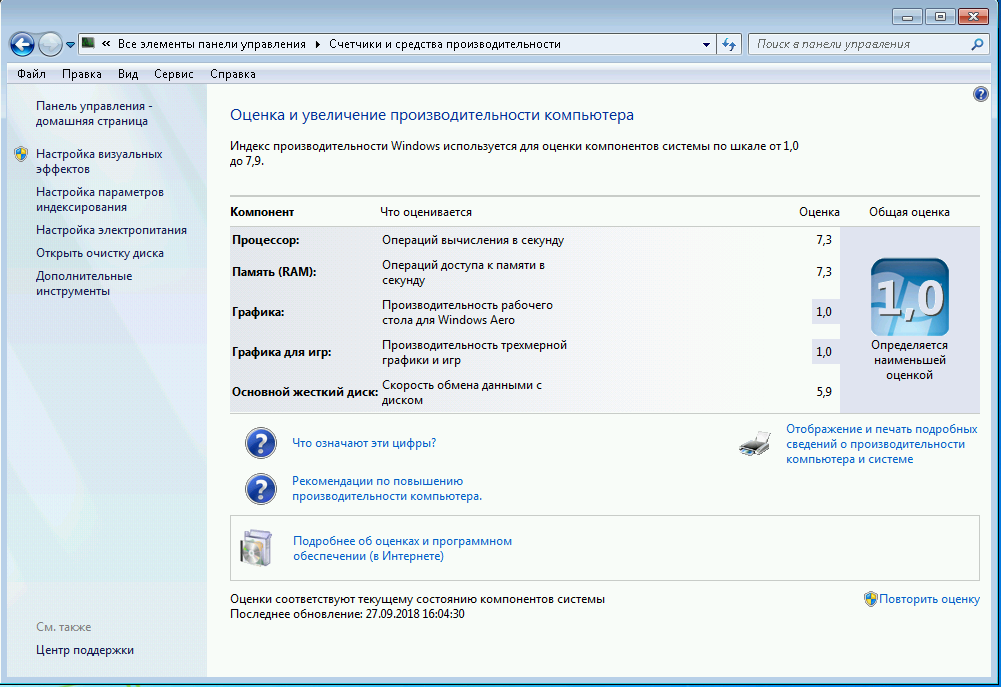
Task: Click the blue Help question icon
Action: click(981, 94)
